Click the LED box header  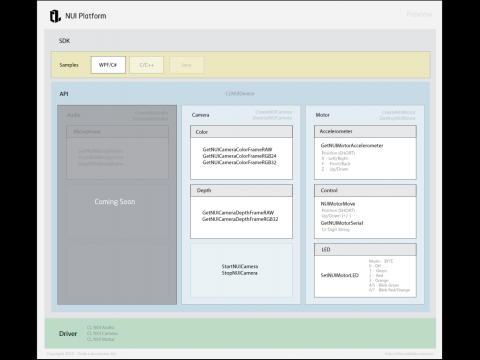tap(365, 250)
